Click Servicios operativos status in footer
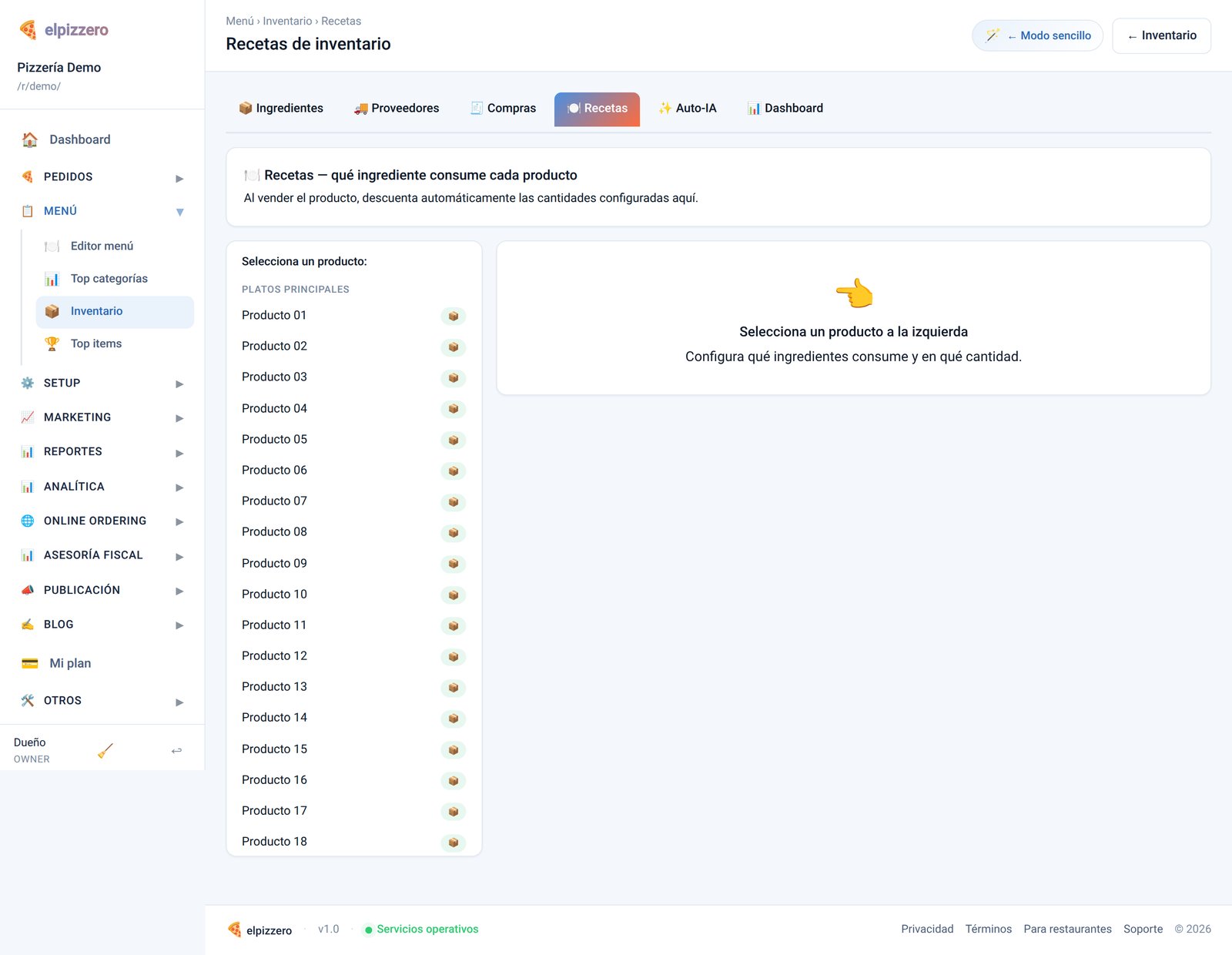 coord(421,930)
